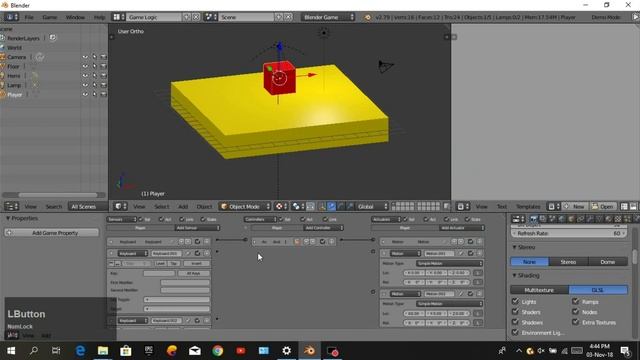This screenshot has height=360, width=640.
Task: Select the None stereo option
Action: 529,262
